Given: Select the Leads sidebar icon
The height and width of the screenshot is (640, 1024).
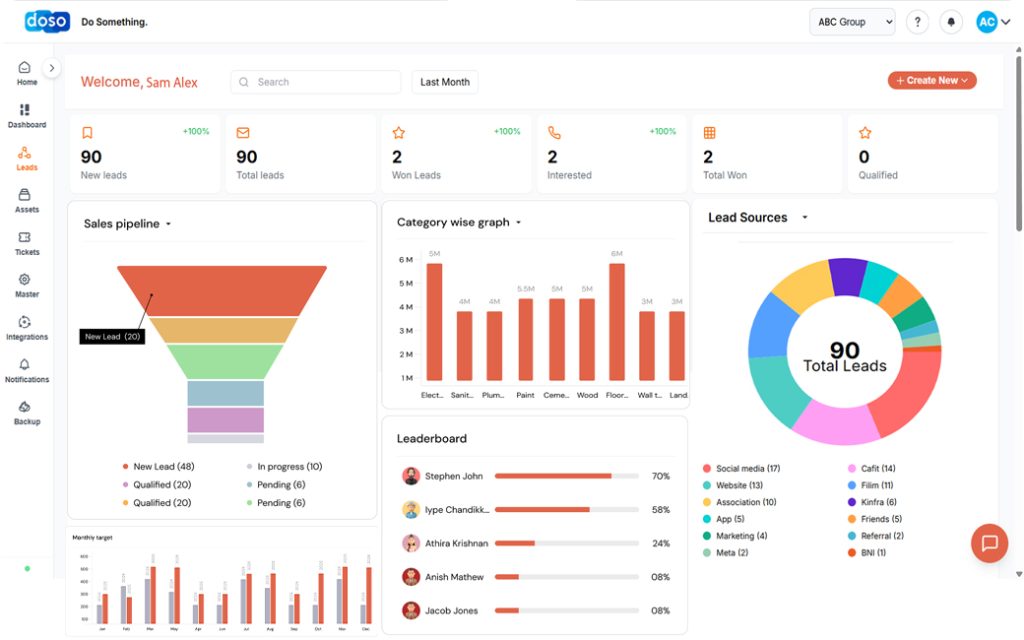Looking at the screenshot, I should coord(25,153).
